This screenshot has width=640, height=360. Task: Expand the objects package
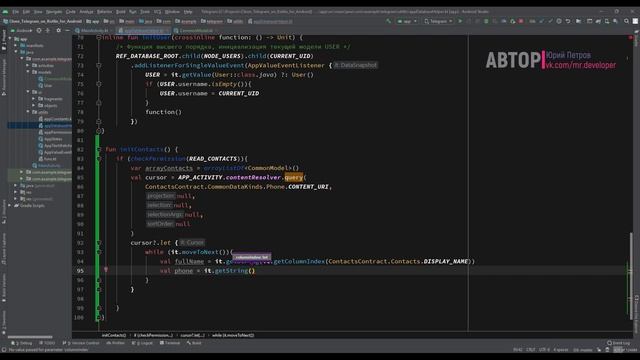[x=34, y=105]
